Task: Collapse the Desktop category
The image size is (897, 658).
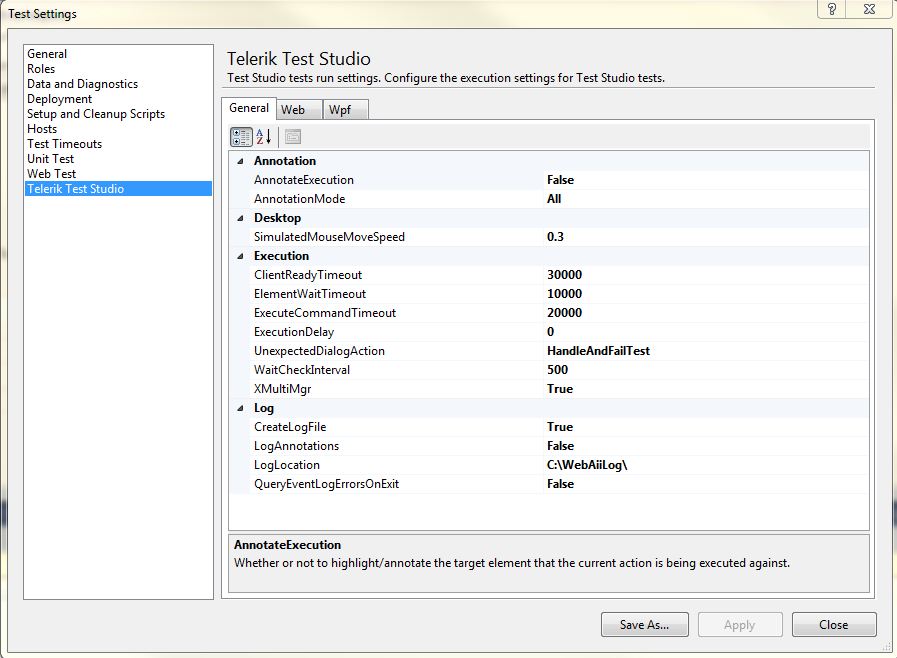Action: tap(239, 218)
